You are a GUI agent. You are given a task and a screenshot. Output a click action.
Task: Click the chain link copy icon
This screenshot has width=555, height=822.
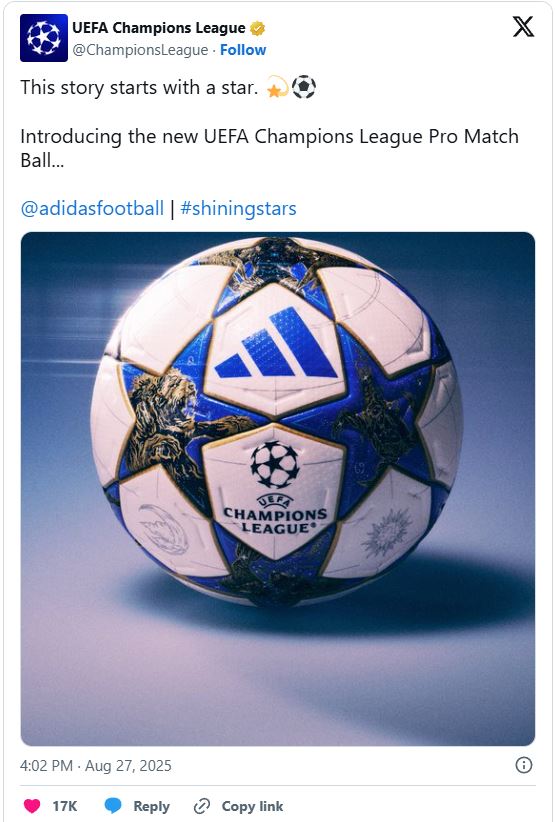(x=202, y=806)
